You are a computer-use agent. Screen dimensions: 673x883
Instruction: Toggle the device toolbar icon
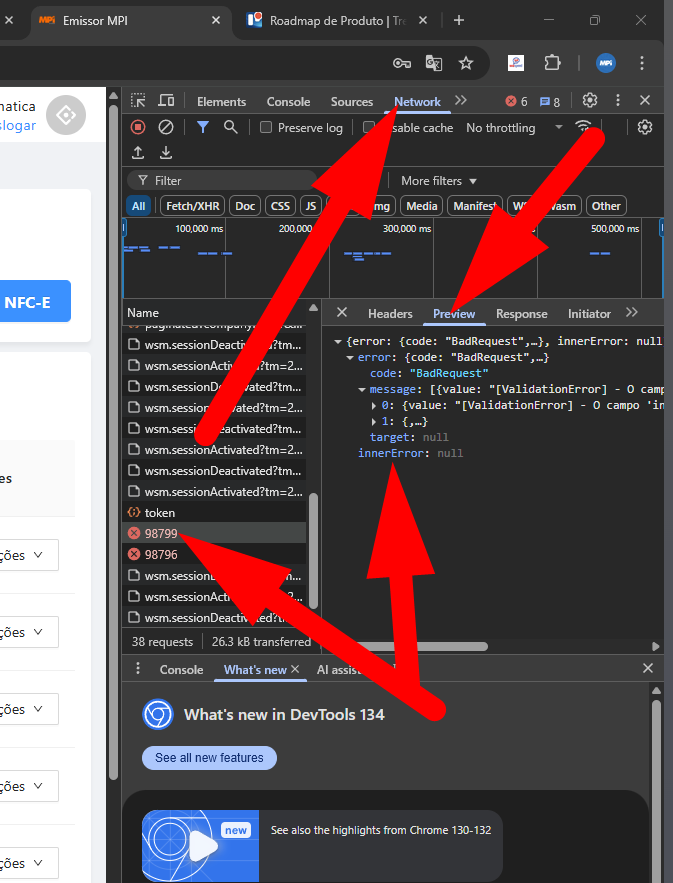coord(166,101)
